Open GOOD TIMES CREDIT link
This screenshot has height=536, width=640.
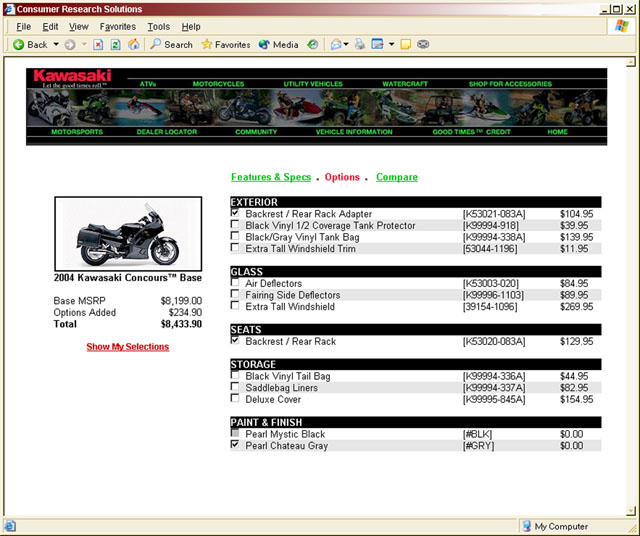(x=471, y=132)
